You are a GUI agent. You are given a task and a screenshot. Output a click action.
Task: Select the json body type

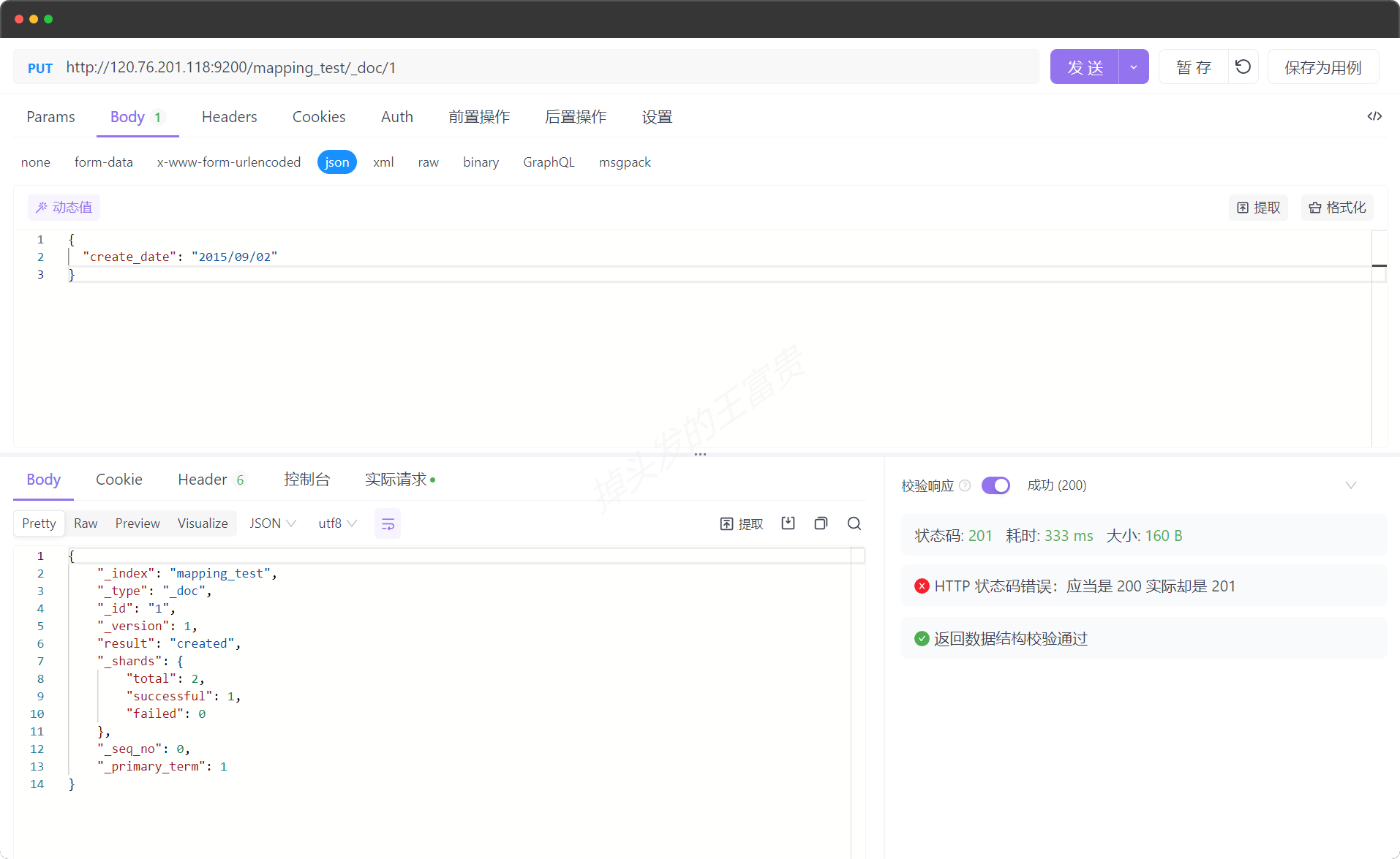(x=337, y=162)
